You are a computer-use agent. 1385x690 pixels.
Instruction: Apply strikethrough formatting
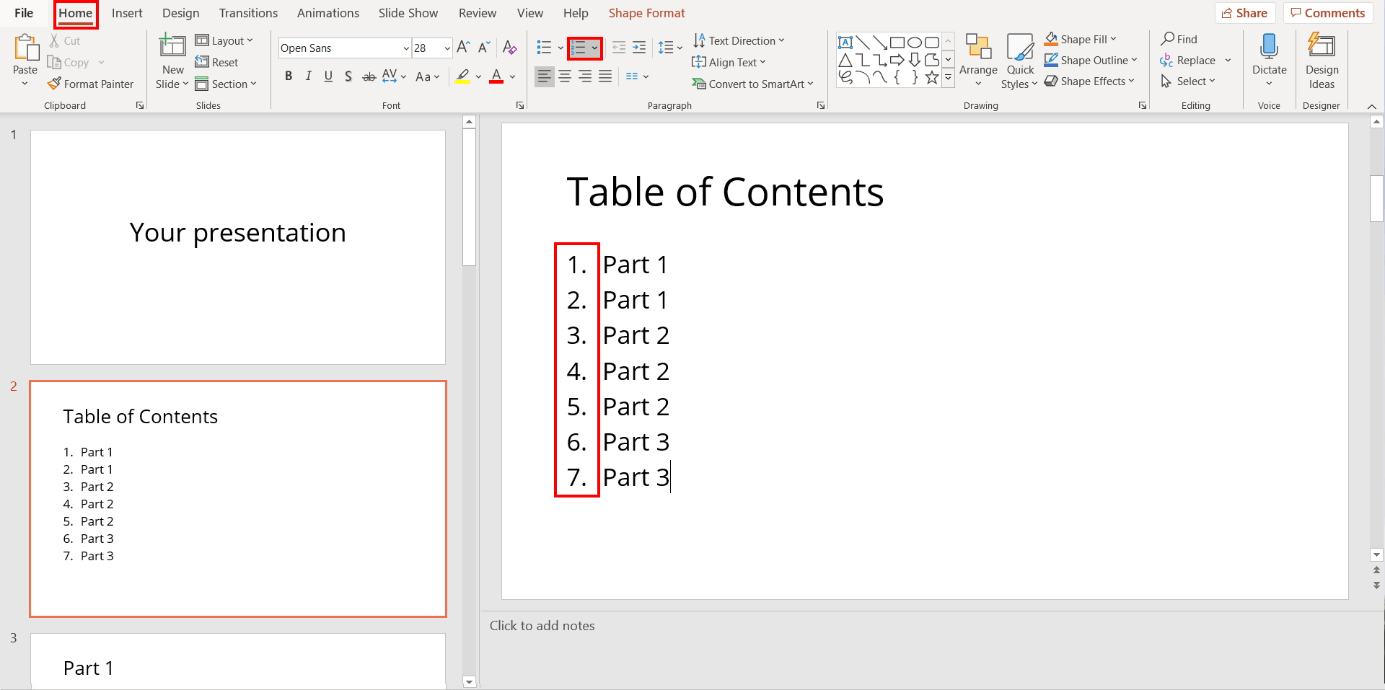(x=368, y=75)
